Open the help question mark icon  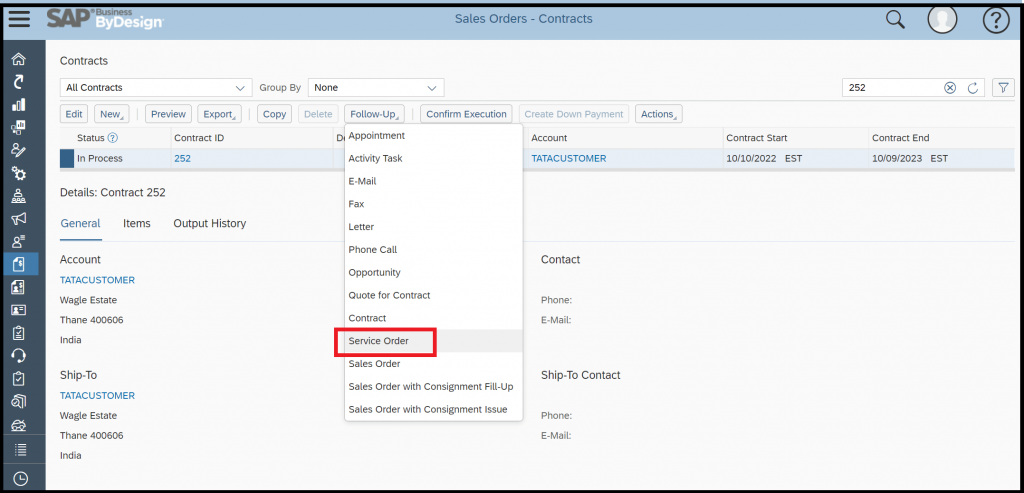click(996, 20)
